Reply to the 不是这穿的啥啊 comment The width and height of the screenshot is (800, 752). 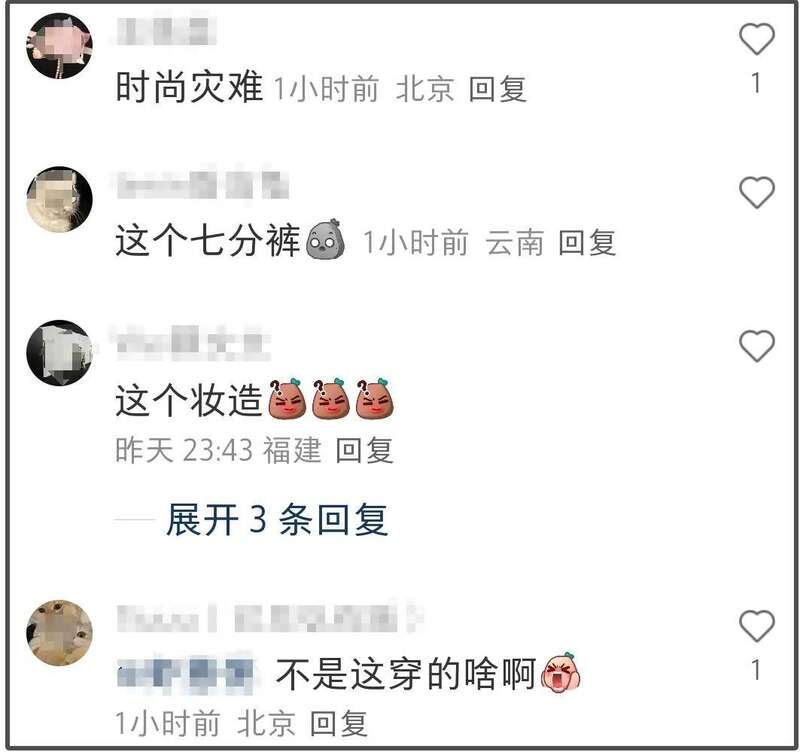[x=339, y=723]
